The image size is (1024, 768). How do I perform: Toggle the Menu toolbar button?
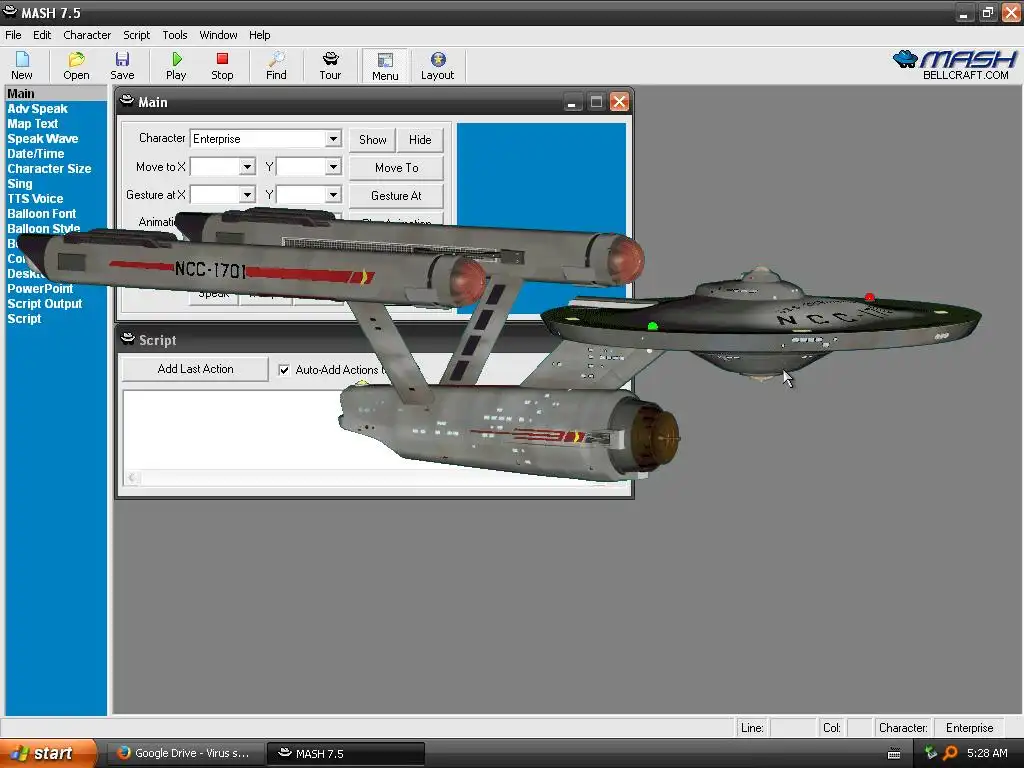point(385,66)
